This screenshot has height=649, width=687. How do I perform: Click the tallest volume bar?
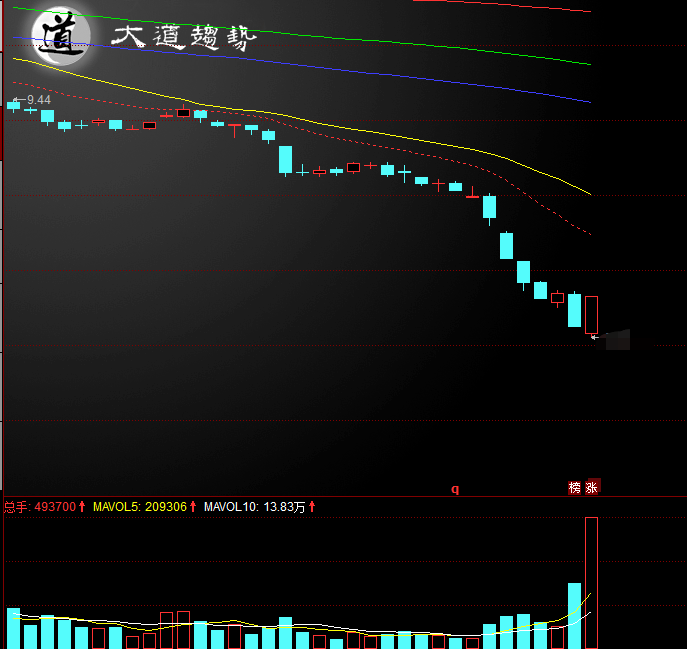[x=591, y=582]
